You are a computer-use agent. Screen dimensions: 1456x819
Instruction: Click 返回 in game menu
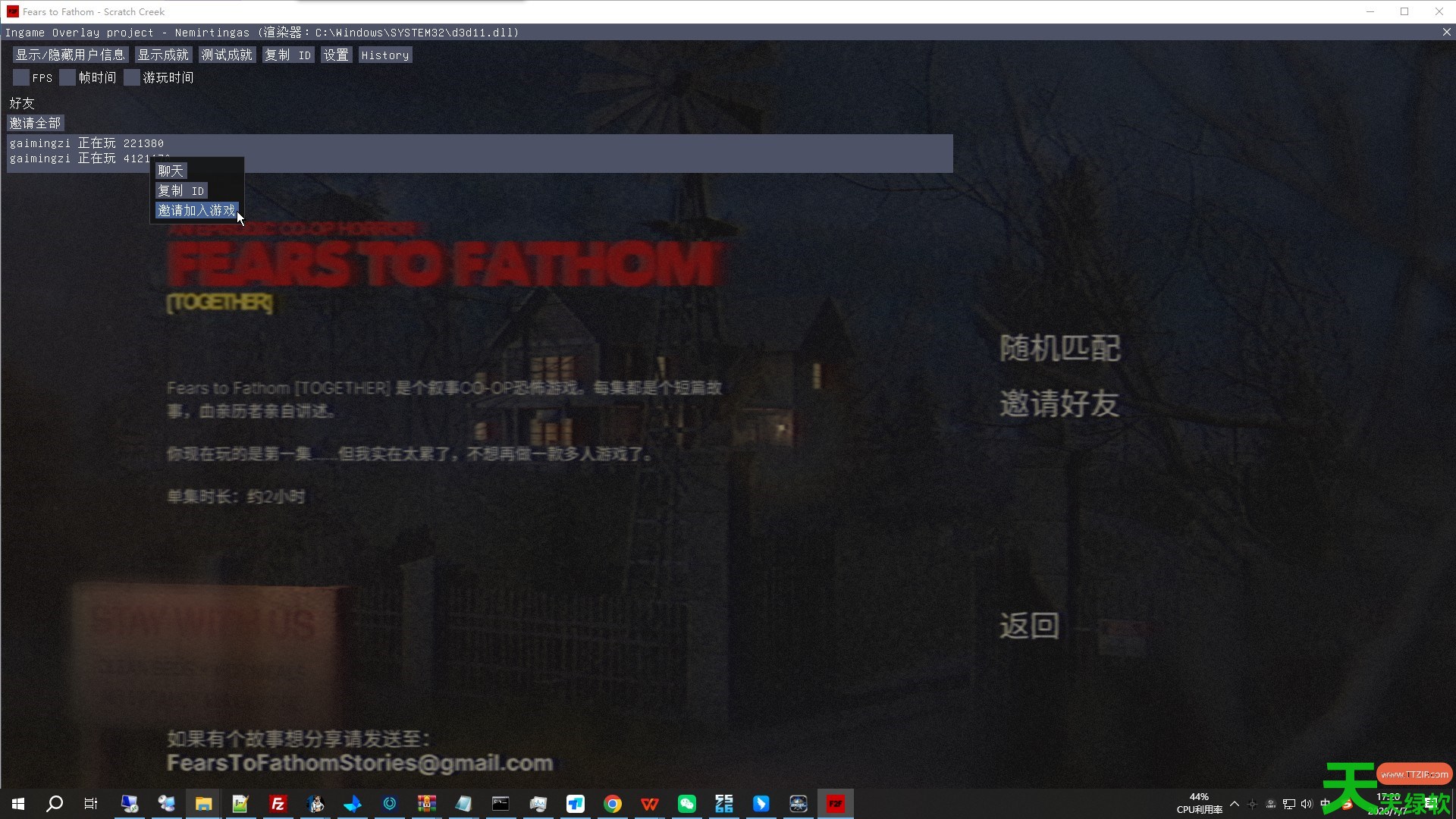tap(1029, 626)
